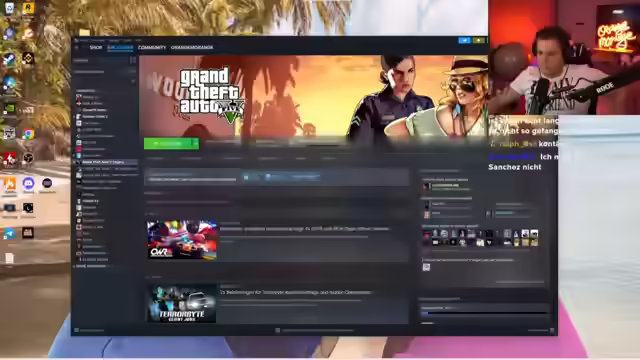The height and width of the screenshot is (360, 640).
Task: Select the Google Chrome desktop icon
Action: [x=28, y=134]
